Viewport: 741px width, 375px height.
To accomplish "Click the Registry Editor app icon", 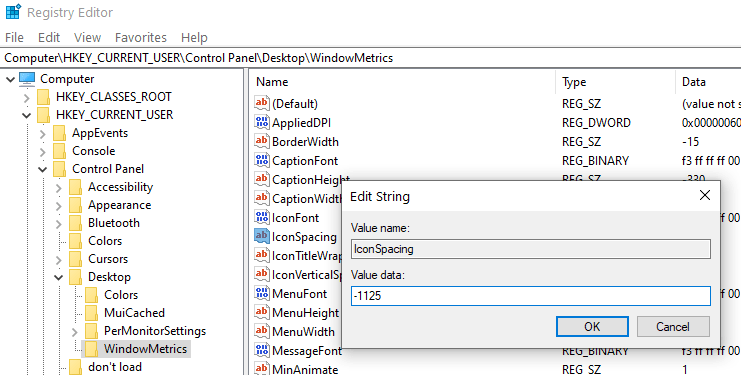I will [13, 12].
